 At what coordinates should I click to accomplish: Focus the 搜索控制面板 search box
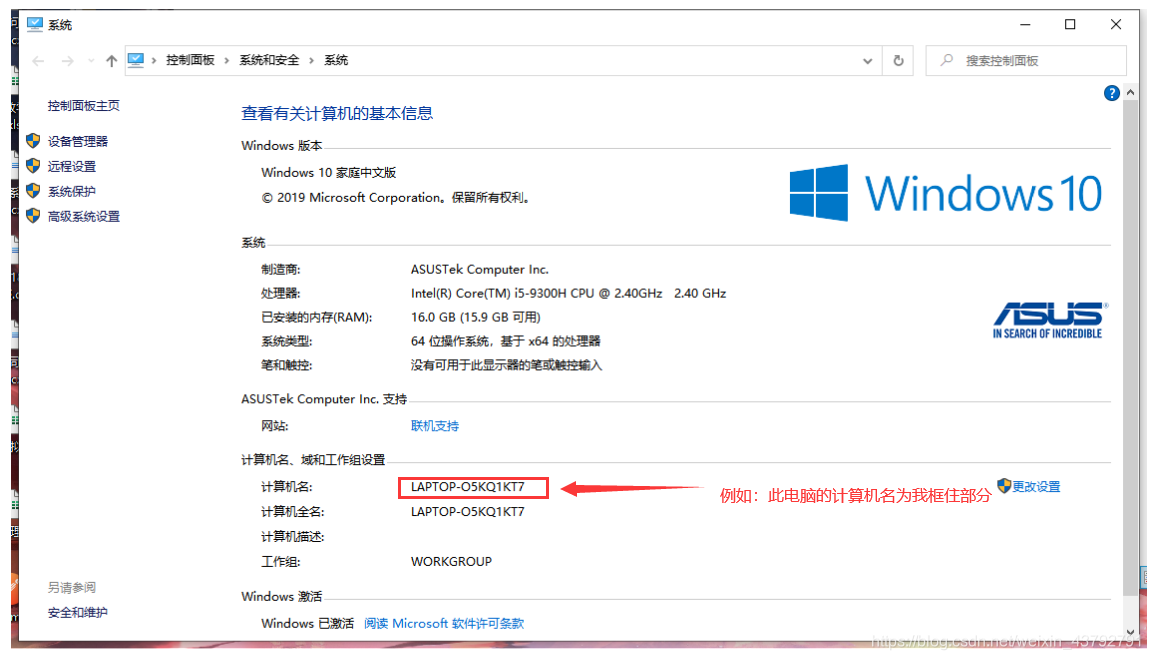[1025, 61]
